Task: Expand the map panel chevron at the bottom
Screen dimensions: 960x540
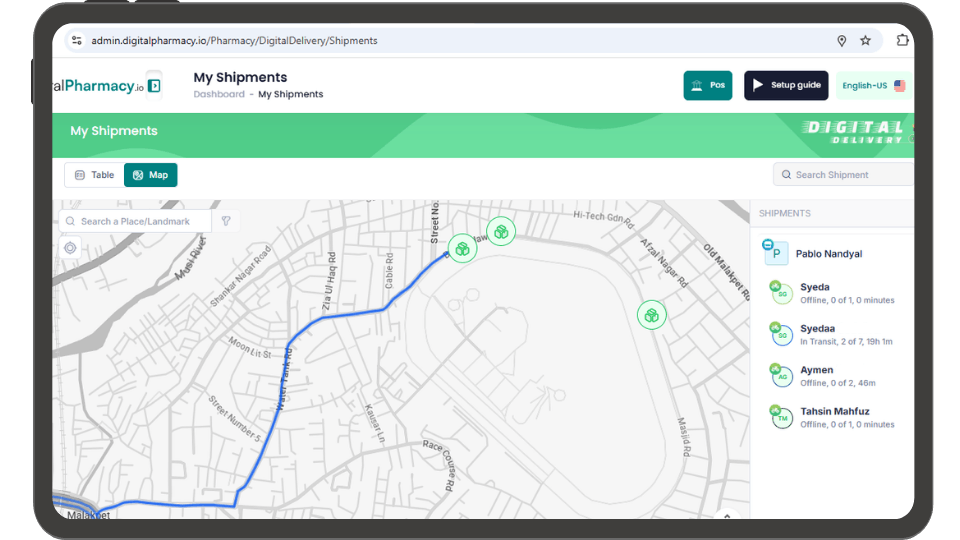Action: point(727,516)
